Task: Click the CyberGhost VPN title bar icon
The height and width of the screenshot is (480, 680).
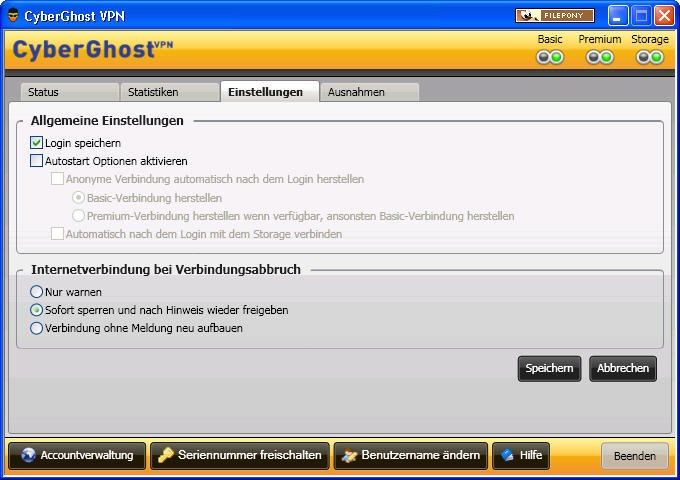Action: (x=13, y=16)
